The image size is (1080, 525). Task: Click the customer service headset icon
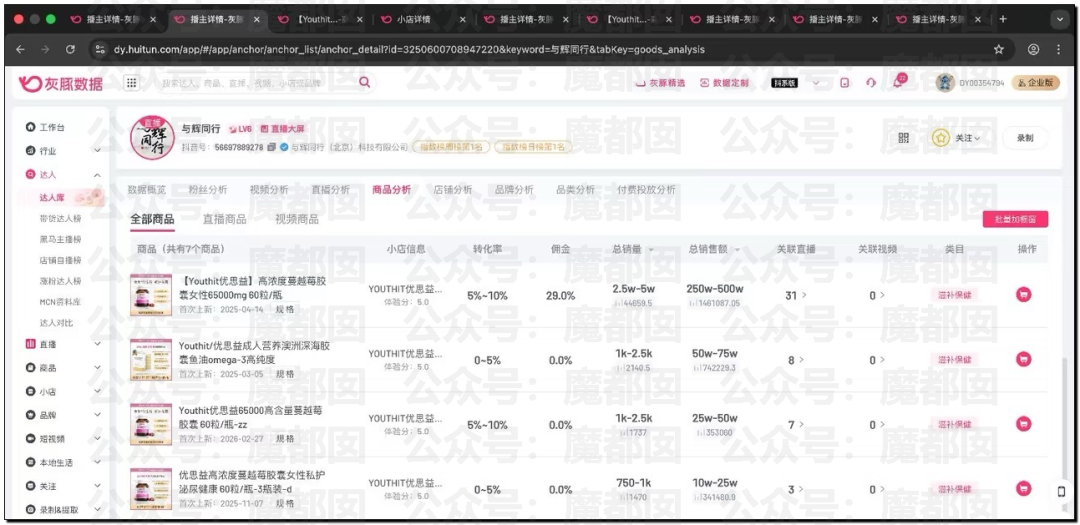[871, 83]
